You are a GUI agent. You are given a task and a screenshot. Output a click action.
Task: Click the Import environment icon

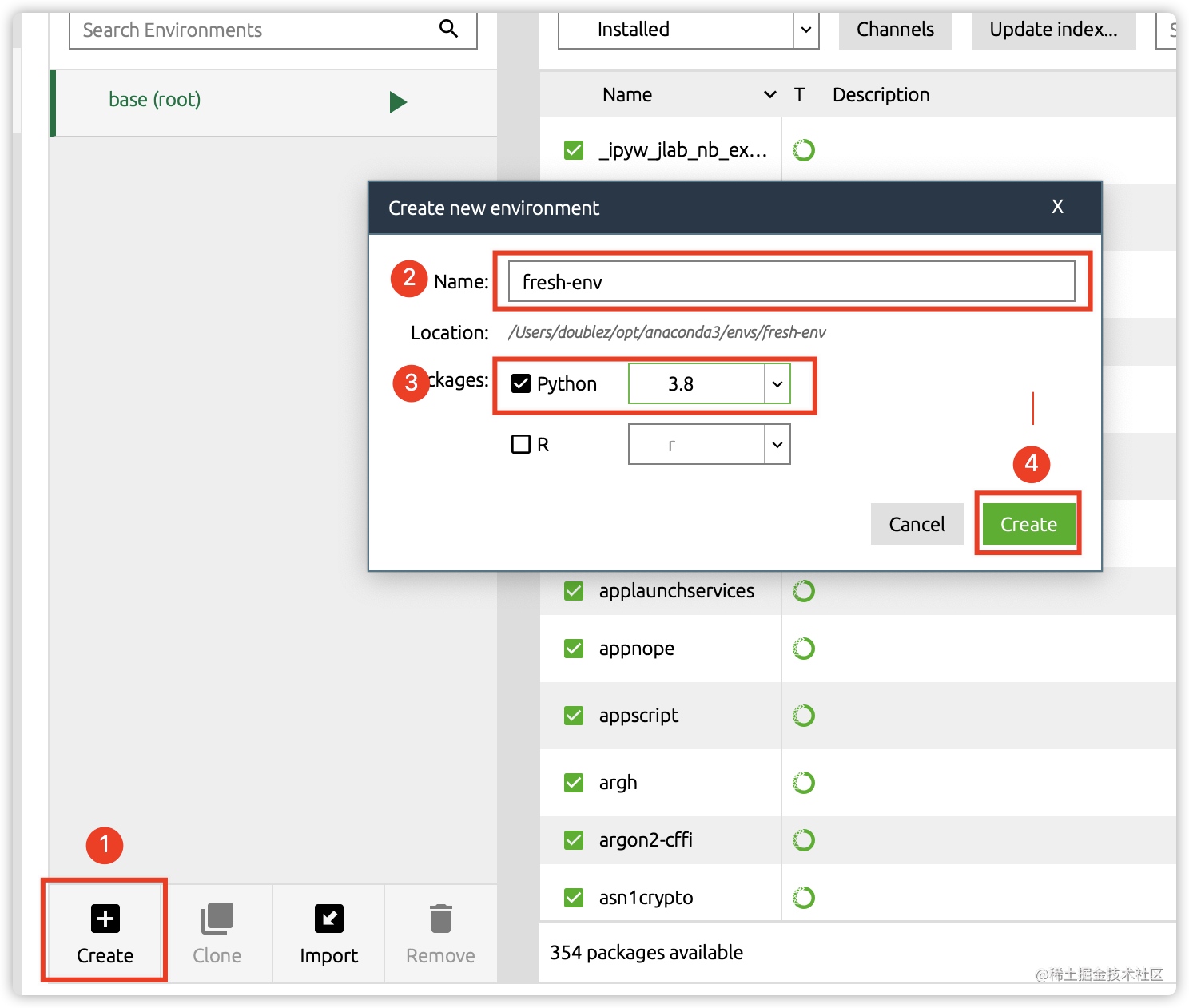pyautogui.click(x=328, y=919)
